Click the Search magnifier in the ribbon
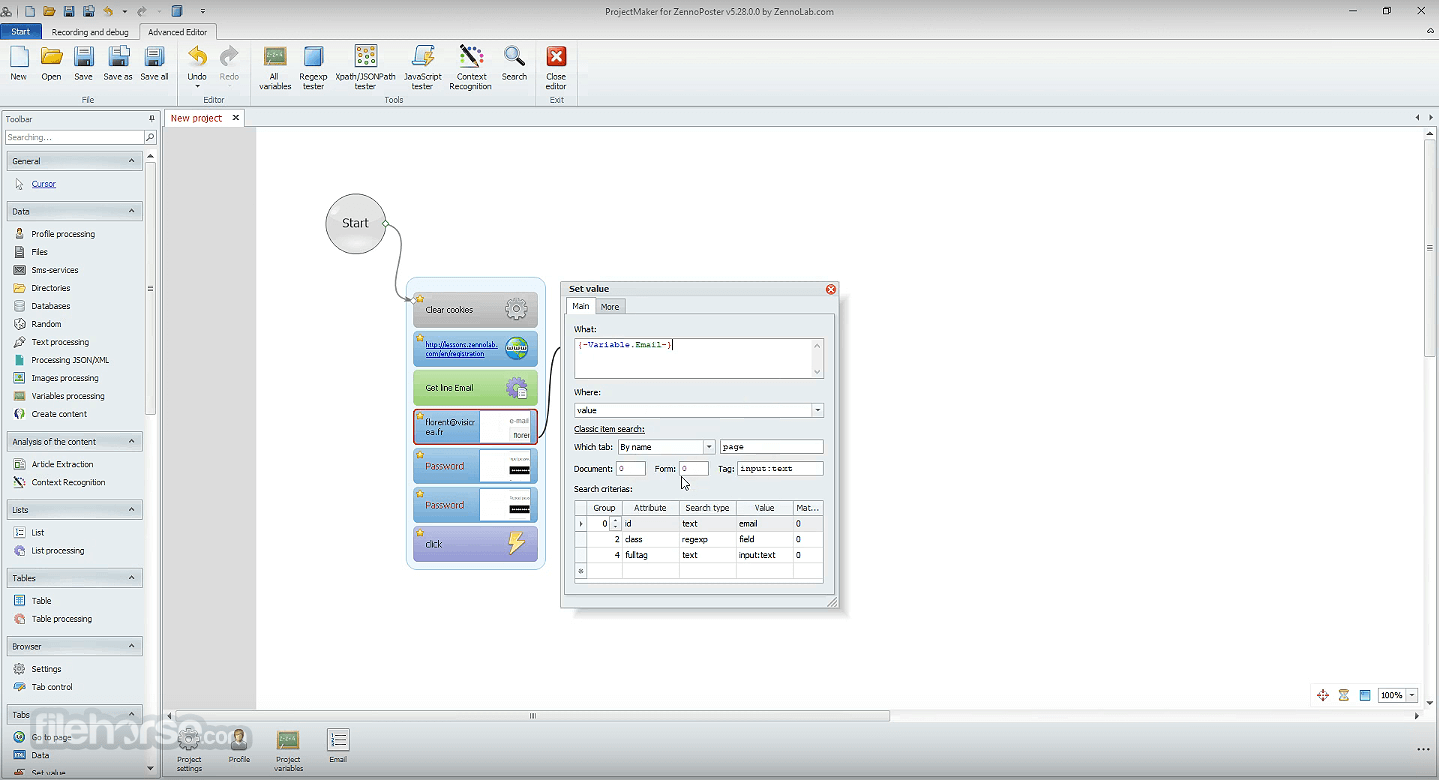The height and width of the screenshot is (780, 1439). point(514,63)
